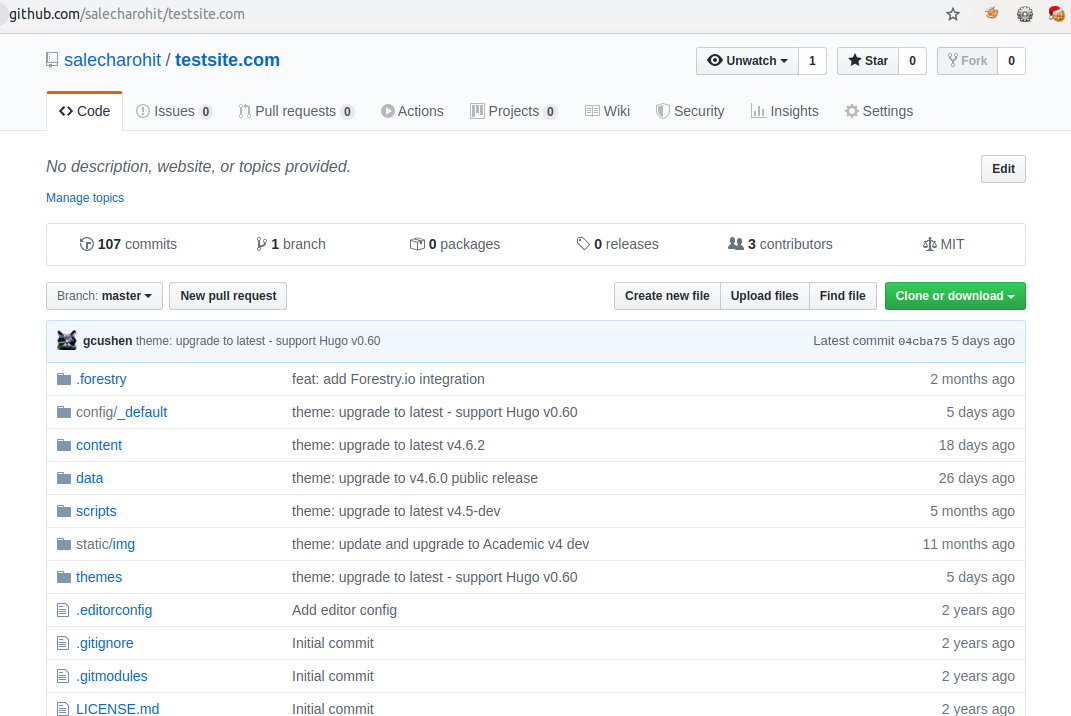Open the Wiki tab
Viewport: 1071px width, 716px height.
point(607,111)
